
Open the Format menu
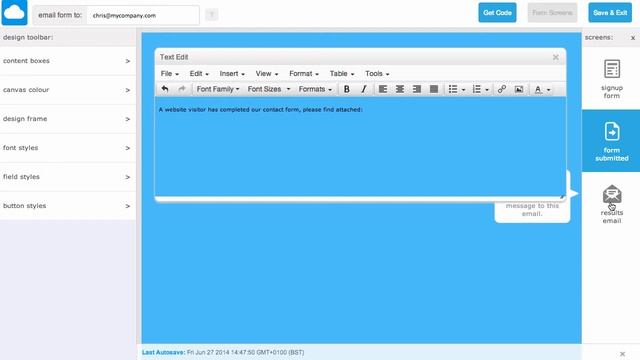(304, 73)
